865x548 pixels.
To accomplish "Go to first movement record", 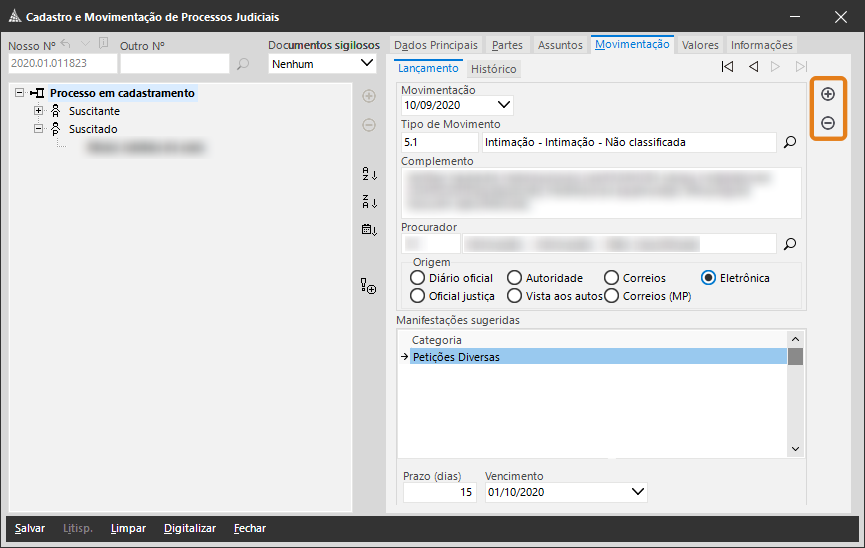I will [727, 67].
